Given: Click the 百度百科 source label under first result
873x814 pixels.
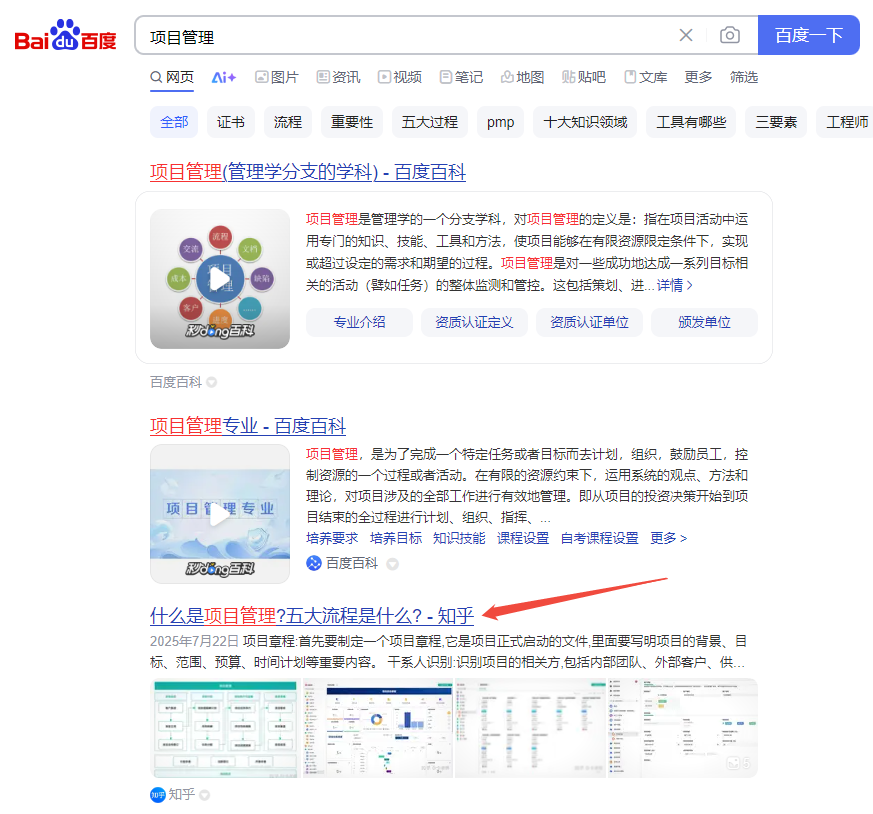Looking at the screenshot, I should [176, 383].
